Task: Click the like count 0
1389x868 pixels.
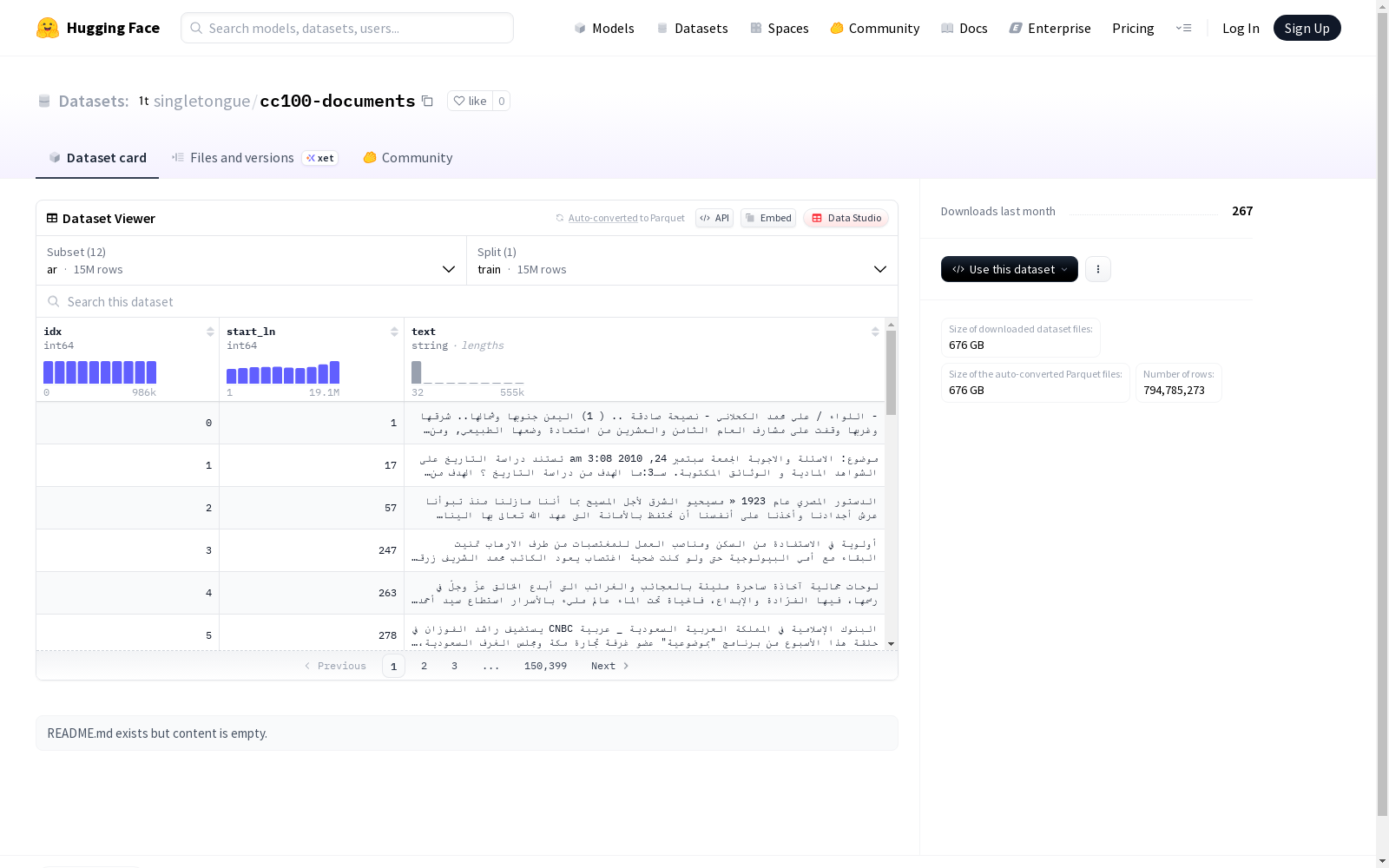Action: (x=501, y=101)
